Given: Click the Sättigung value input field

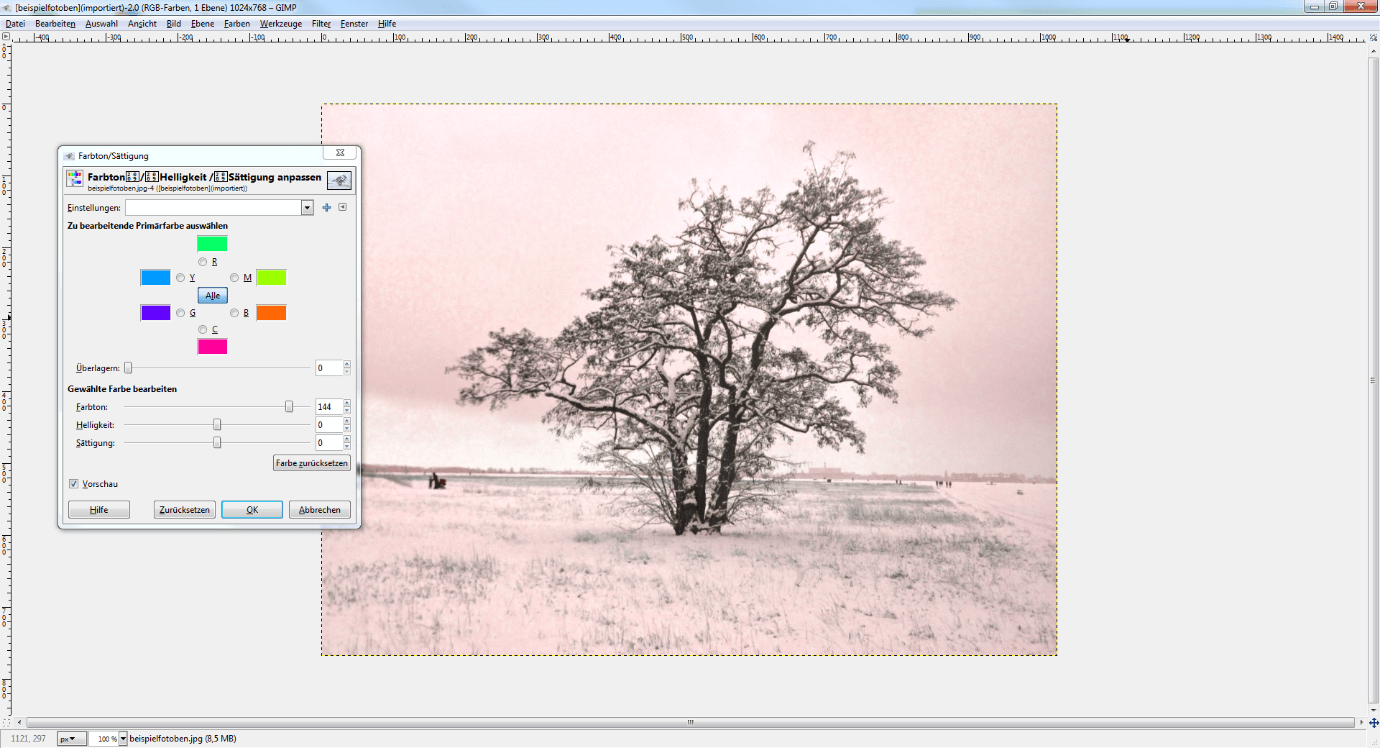Looking at the screenshot, I should click(x=329, y=443).
